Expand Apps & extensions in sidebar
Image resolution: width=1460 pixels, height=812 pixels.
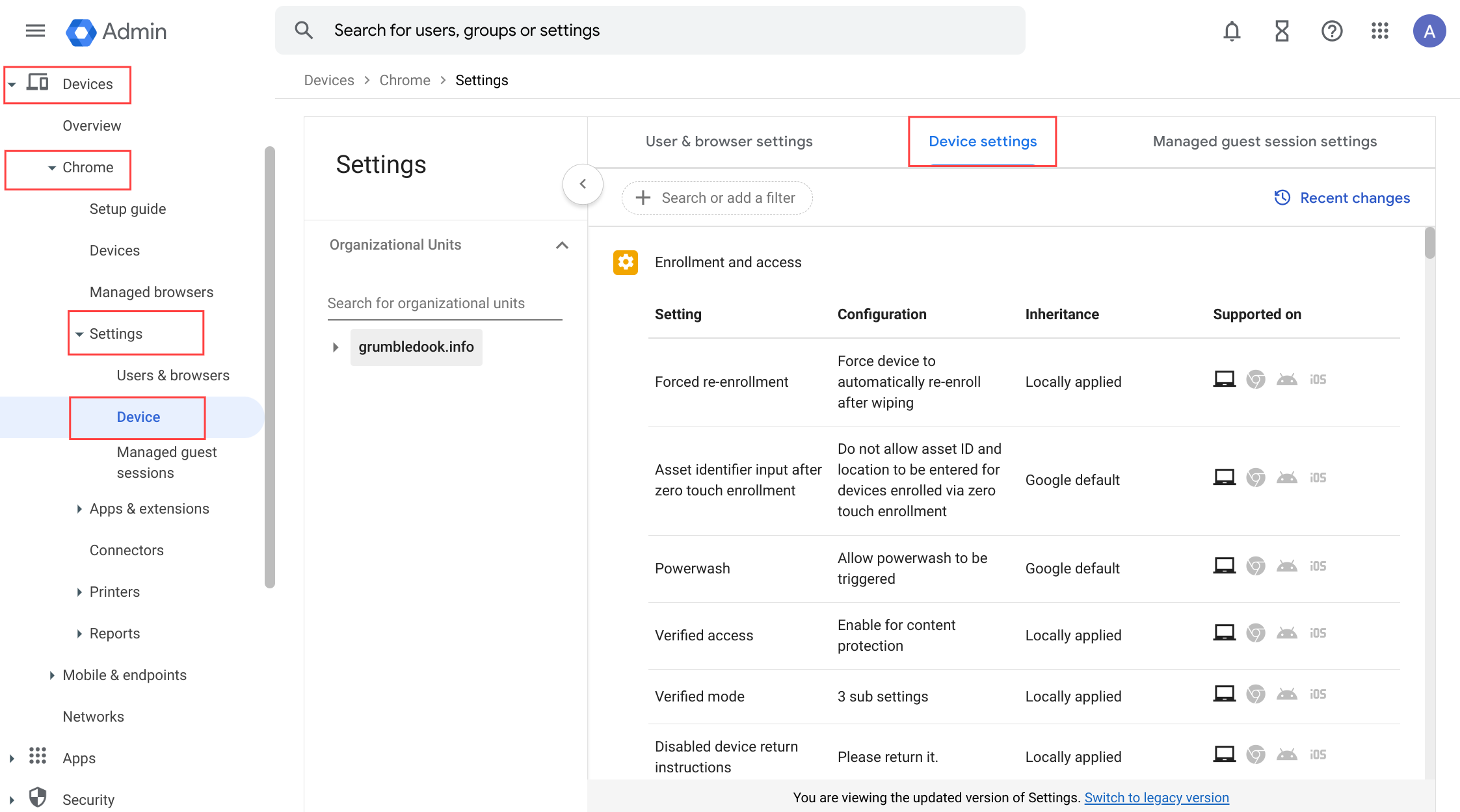(79, 509)
